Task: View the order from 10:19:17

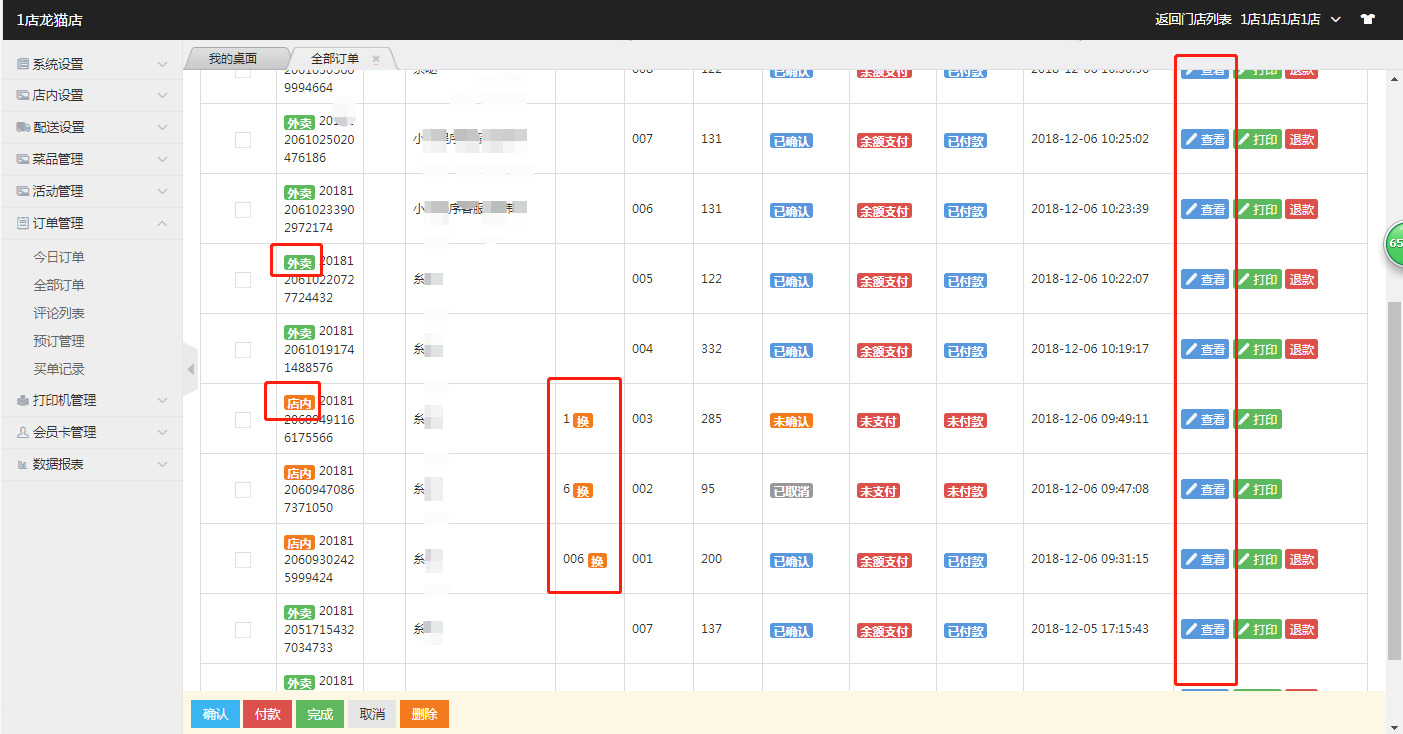Action: 1205,350
